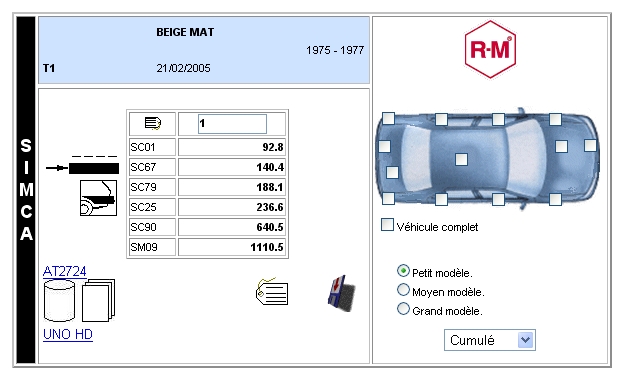Viewport: 622px width, 376px height.
Task: Click the black stripe application diagram icon
Action: [x=83, y=166]
